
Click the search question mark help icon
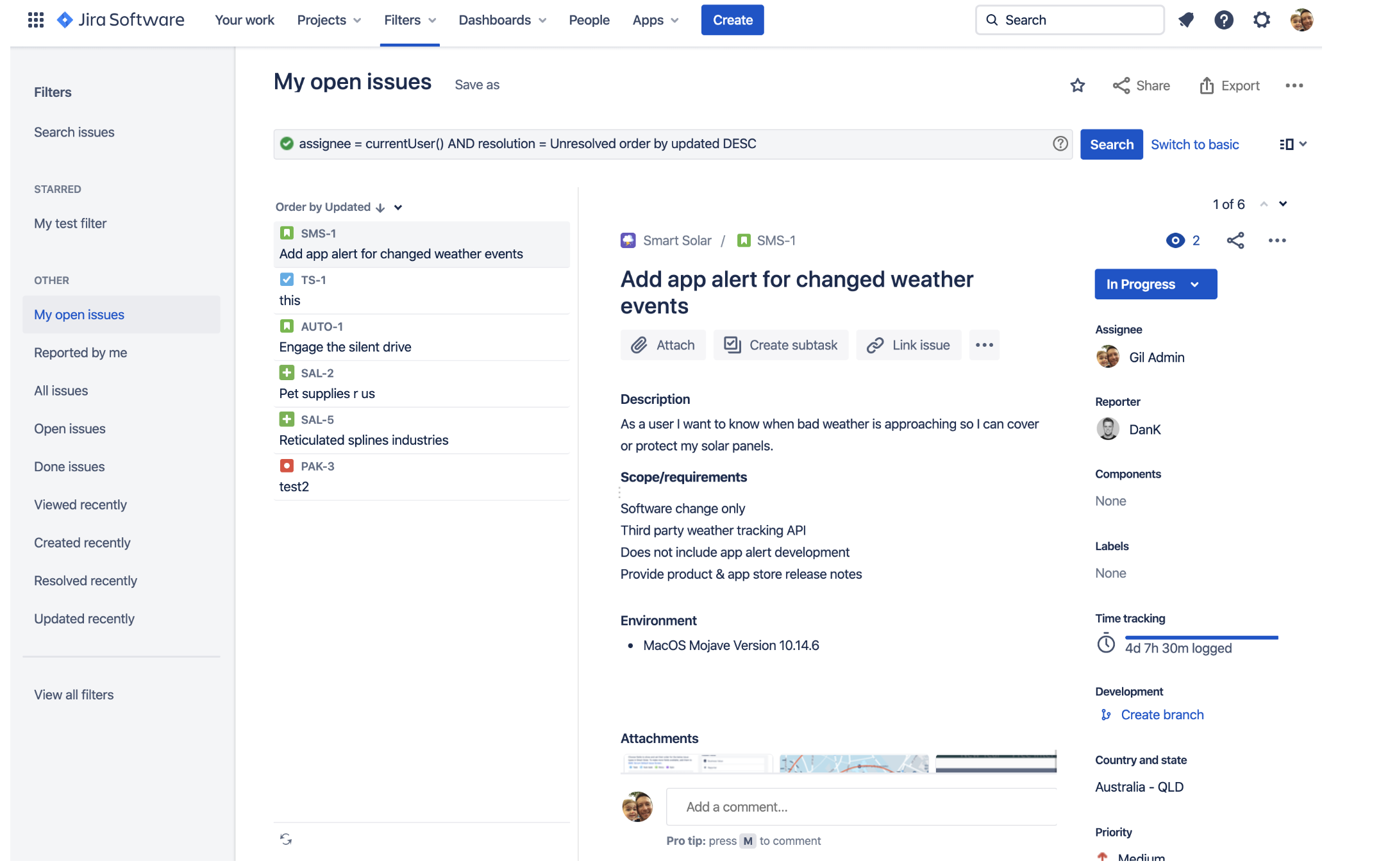click(1060, 143)
